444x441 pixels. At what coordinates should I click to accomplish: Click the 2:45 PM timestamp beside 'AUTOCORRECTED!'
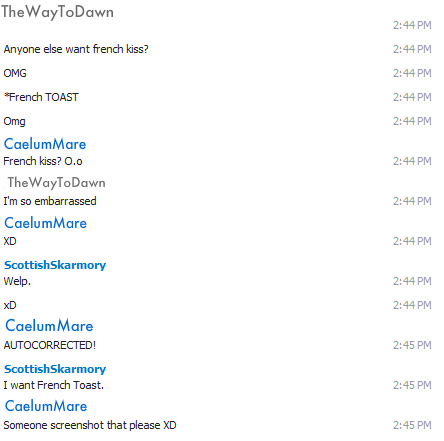coord(412,345)
